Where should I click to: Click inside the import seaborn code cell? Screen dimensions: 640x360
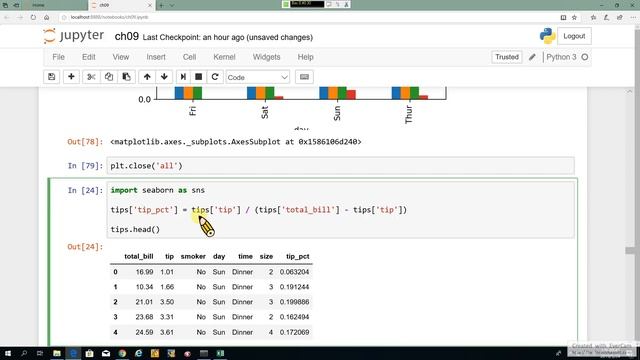click(340, 210)
